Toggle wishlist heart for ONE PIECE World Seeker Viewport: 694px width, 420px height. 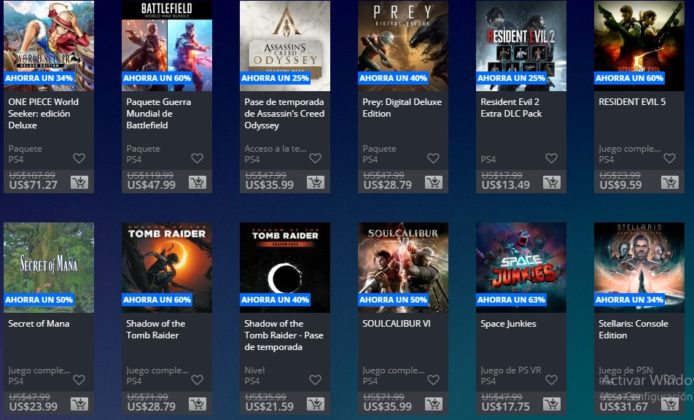79,158
